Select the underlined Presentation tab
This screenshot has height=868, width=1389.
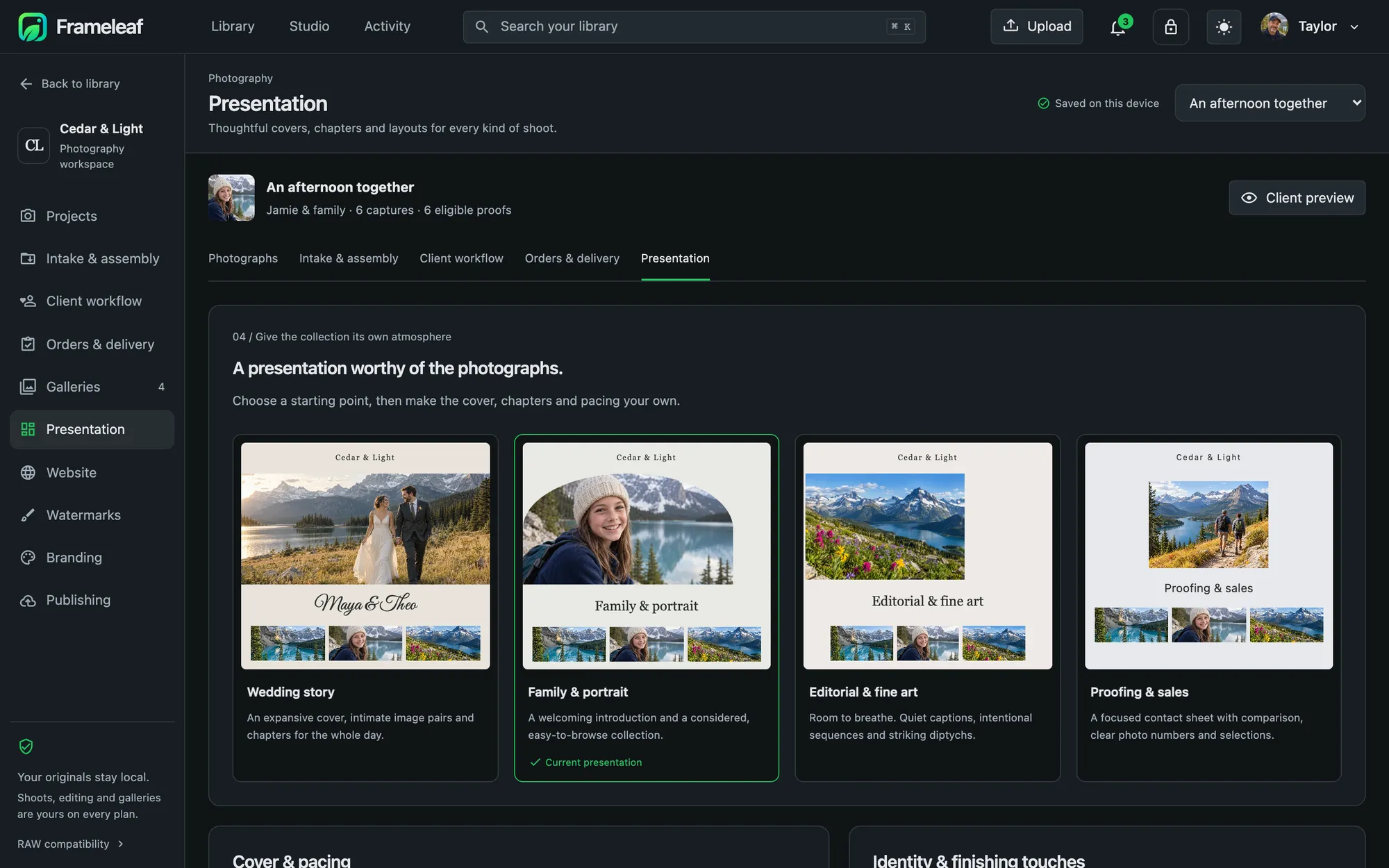click(x=675, y=258)
